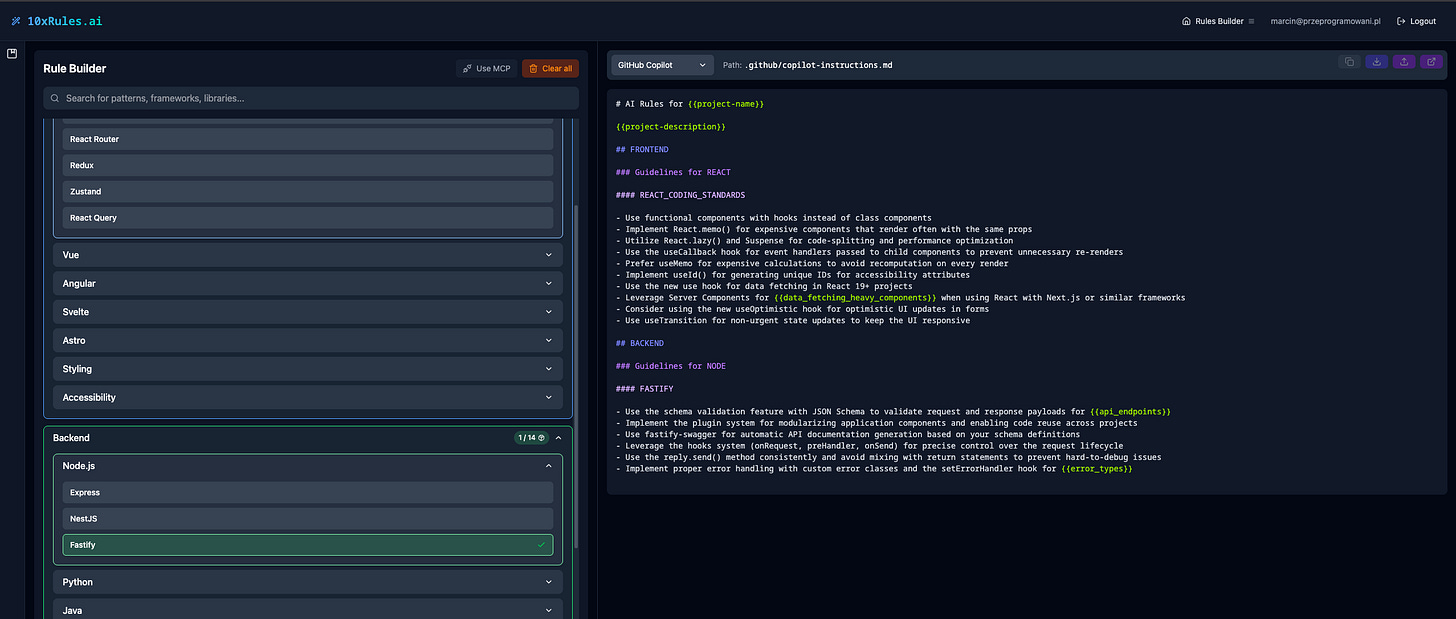
Task: Expand the Python section
Action: pyautogui.click(x=308, y=582)
